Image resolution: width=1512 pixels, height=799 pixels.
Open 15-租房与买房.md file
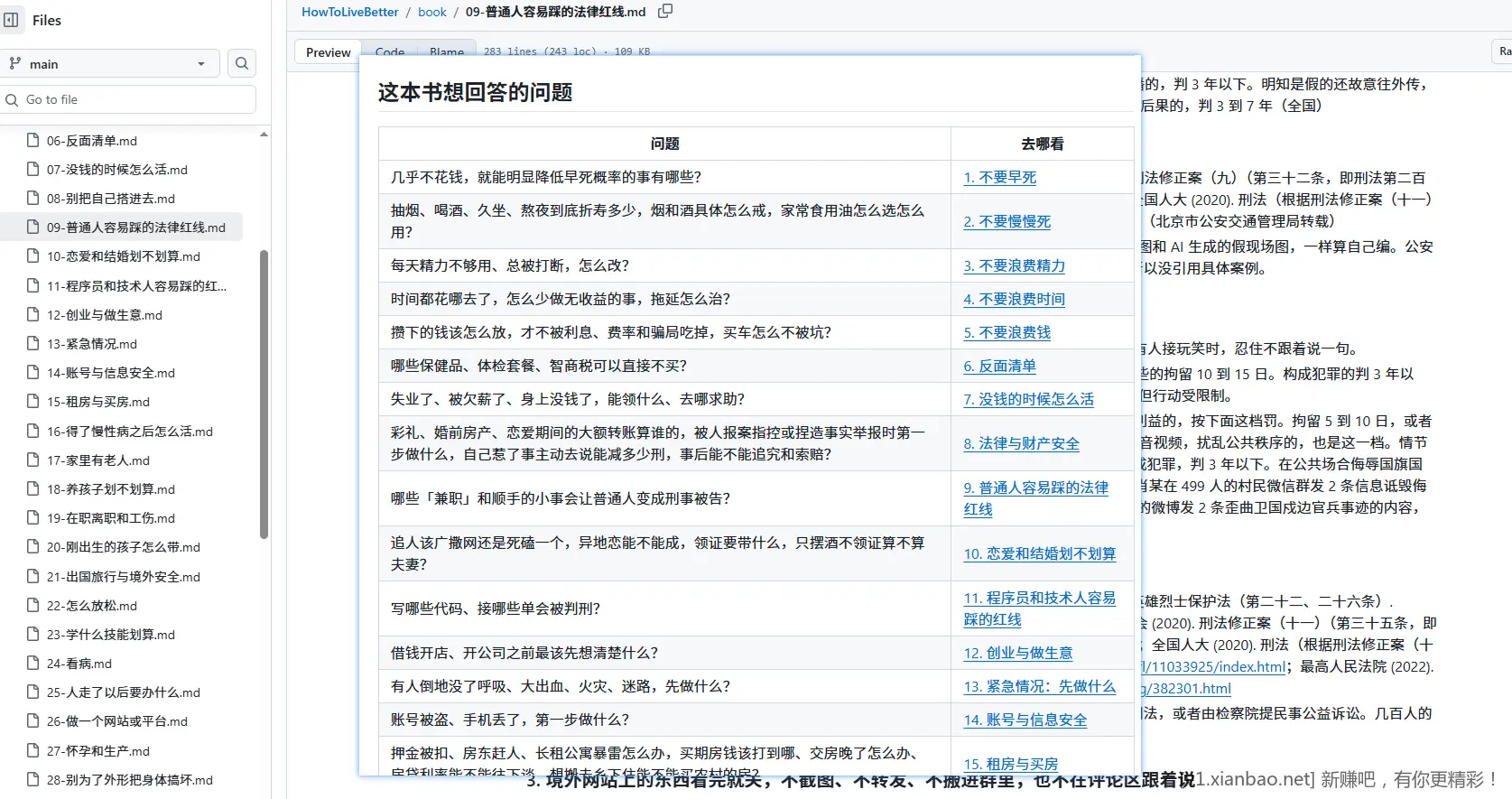(98, 402)
